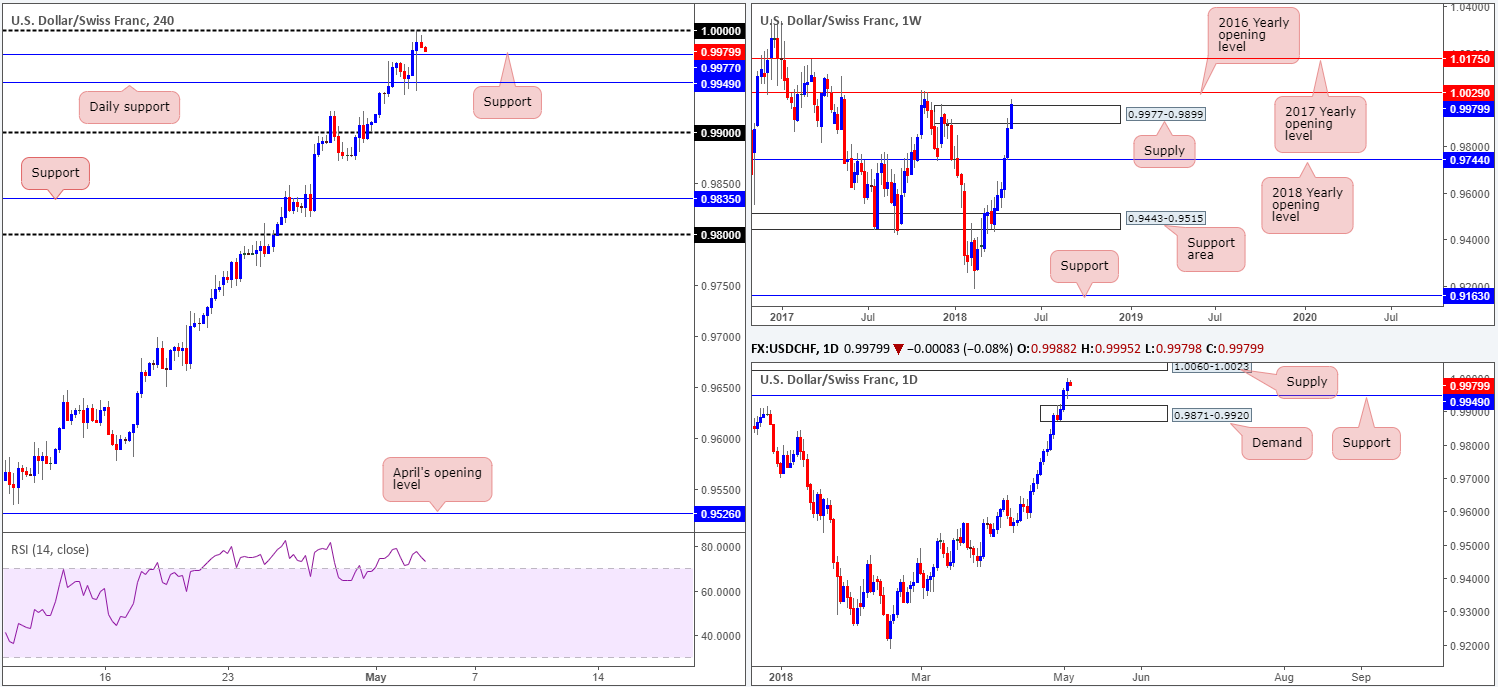Screen dimensions: 1498x687
Task: Select the Demand callout on daily chart
Action: tap(1277, 443)
